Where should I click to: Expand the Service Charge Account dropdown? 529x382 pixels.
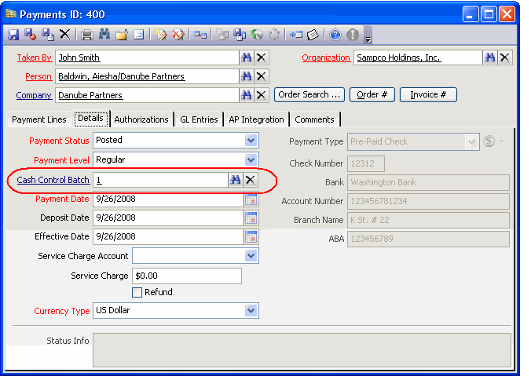251,255
